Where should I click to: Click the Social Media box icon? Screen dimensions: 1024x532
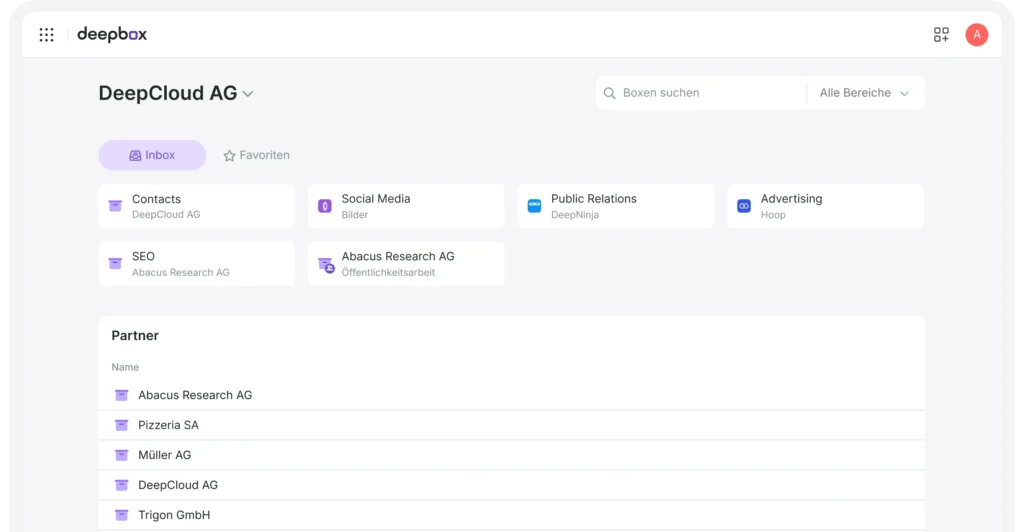pyautogui.click(x=325, y=206)
